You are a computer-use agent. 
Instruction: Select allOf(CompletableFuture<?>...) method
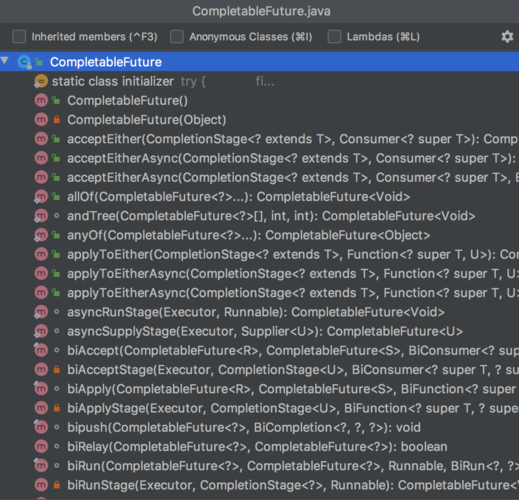coord(259,197)
